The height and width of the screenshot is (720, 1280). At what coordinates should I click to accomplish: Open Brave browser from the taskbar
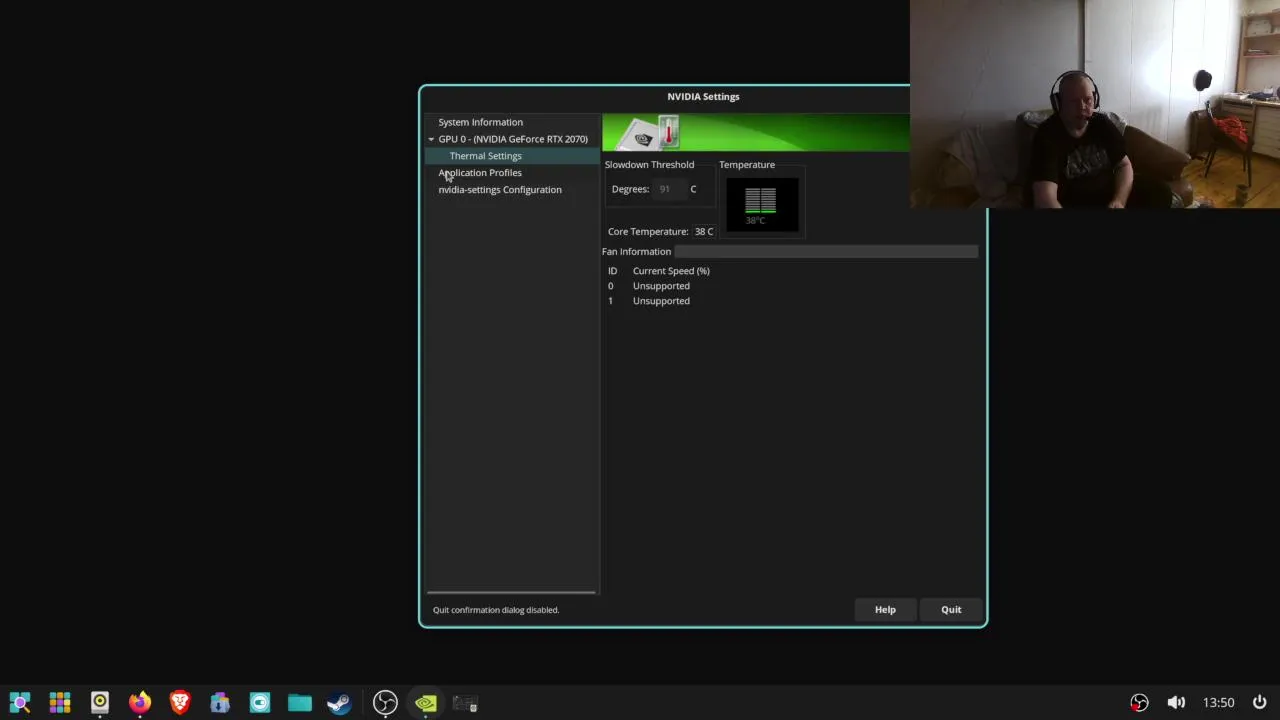point(180,703)
